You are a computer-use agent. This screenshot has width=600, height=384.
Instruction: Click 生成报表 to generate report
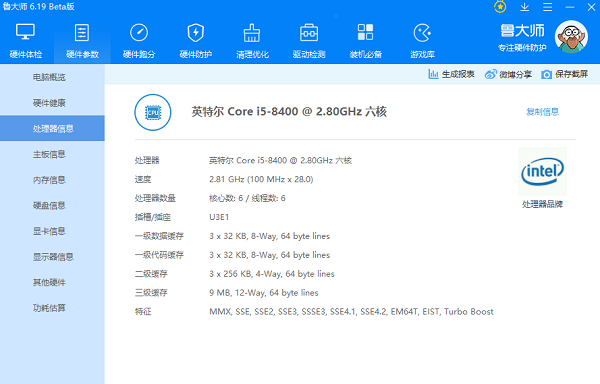[x=452, y=74]
